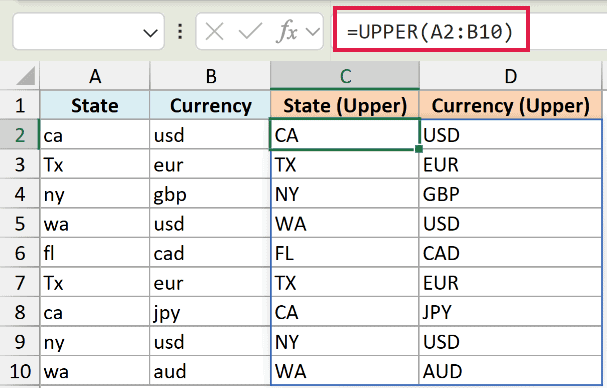Click the Cancel (X) formula icon

click(x=214, y=31)
